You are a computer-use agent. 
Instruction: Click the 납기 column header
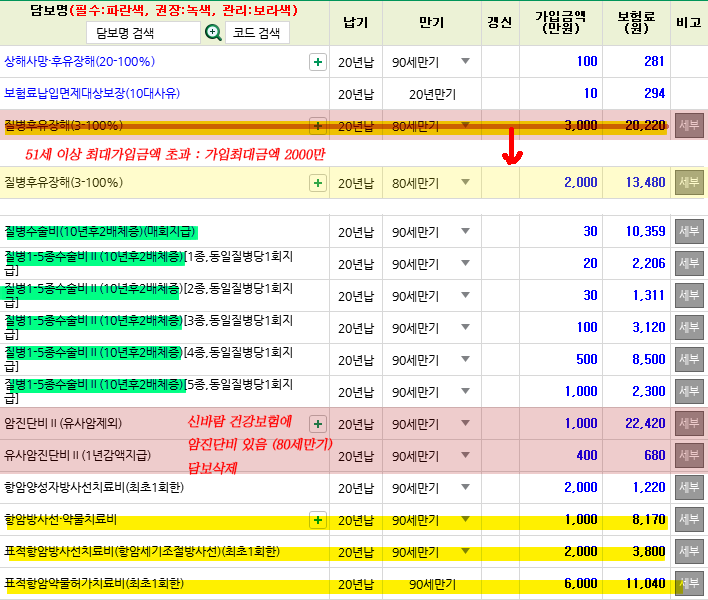click(x=356, y=22)
